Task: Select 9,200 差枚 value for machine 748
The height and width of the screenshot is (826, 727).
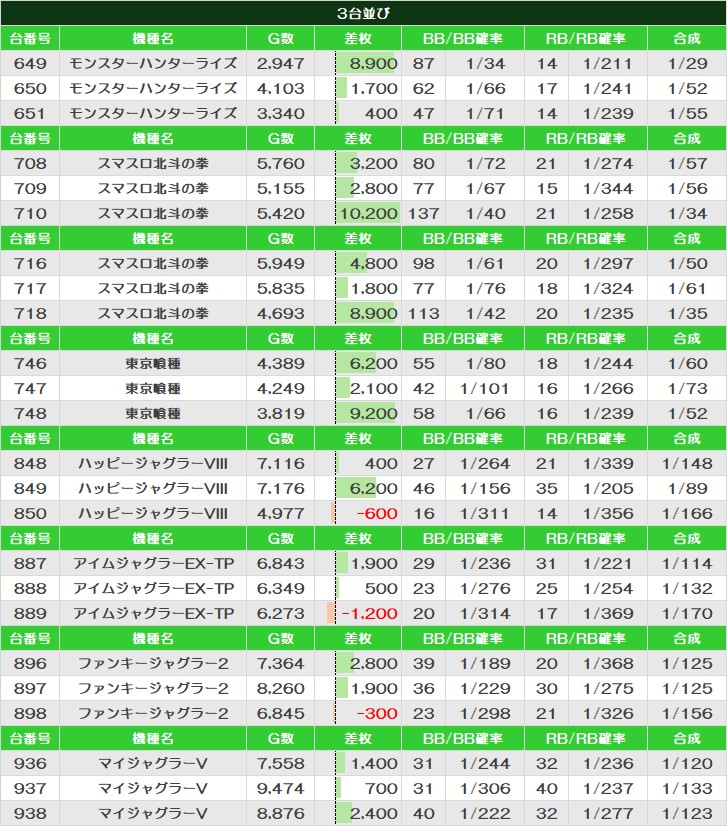Action: pos(373,414)
